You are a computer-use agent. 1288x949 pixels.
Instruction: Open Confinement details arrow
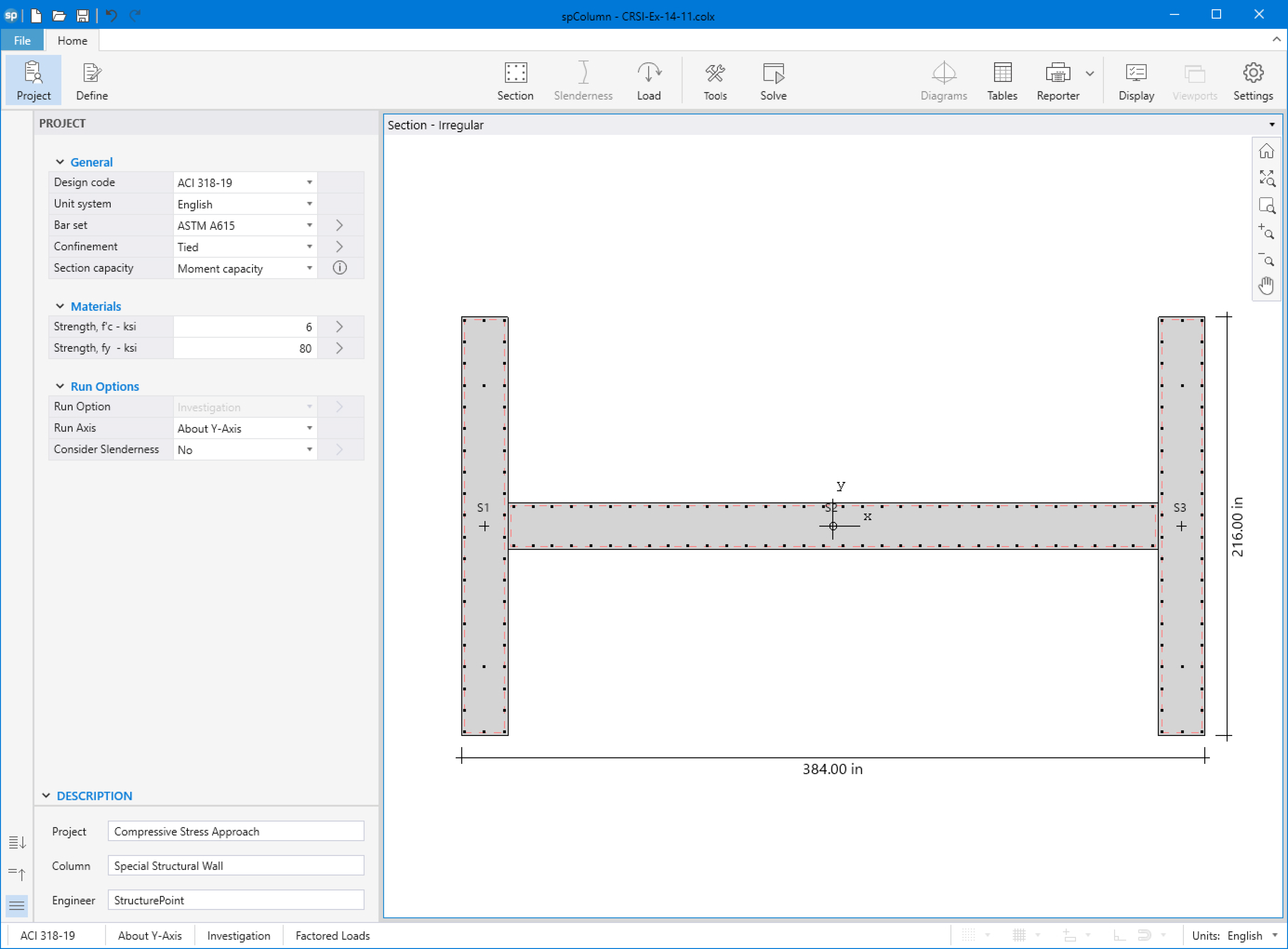click(339, 247)
